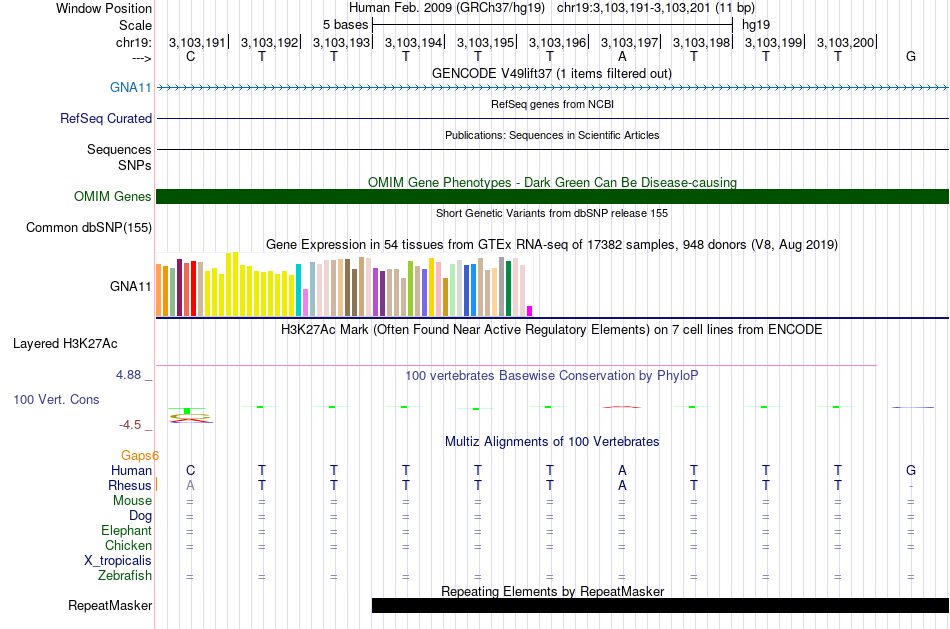Click the 5 bases scale bar
This screenshot has width=950, height=629.
(x=552, y=25)
